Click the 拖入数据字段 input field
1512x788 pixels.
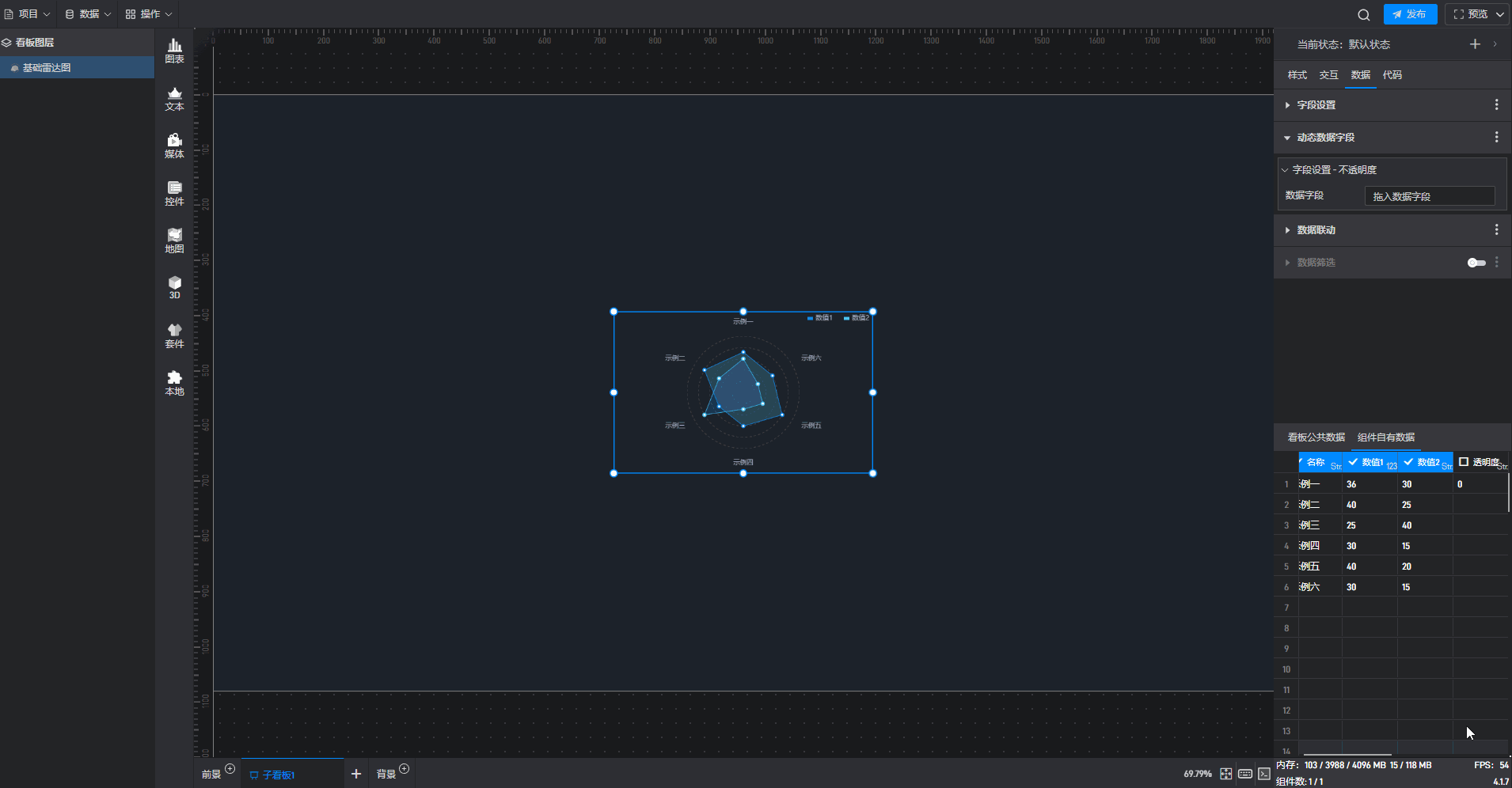[1429, 196]
